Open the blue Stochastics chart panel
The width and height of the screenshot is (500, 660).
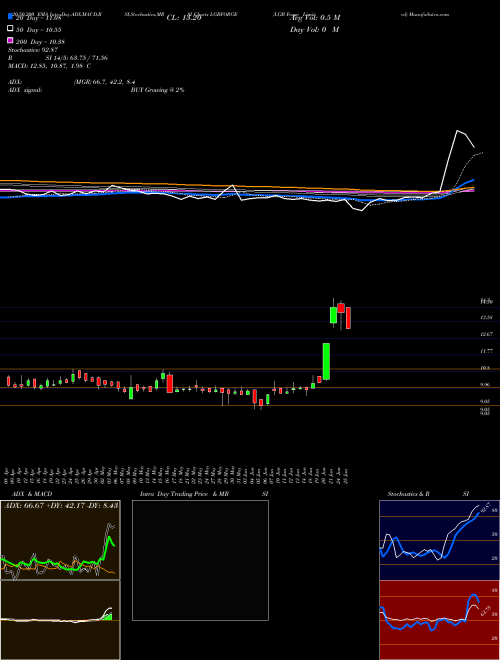(439, 540)
